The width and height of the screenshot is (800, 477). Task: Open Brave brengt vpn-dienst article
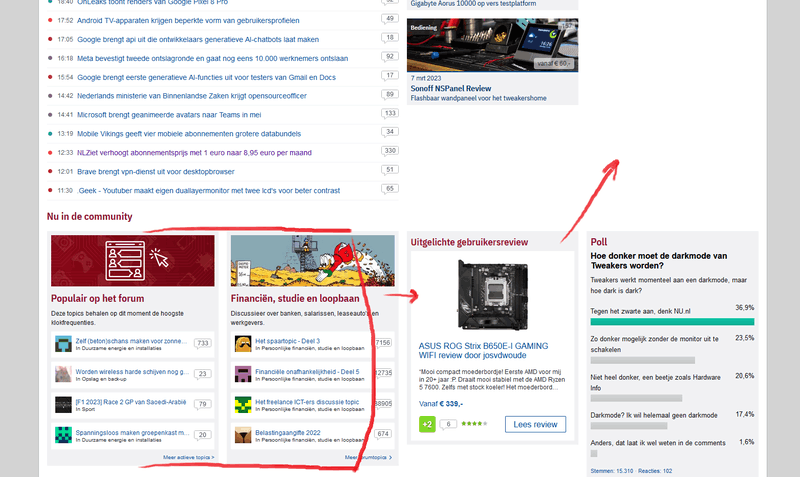(x=156, y=171)
